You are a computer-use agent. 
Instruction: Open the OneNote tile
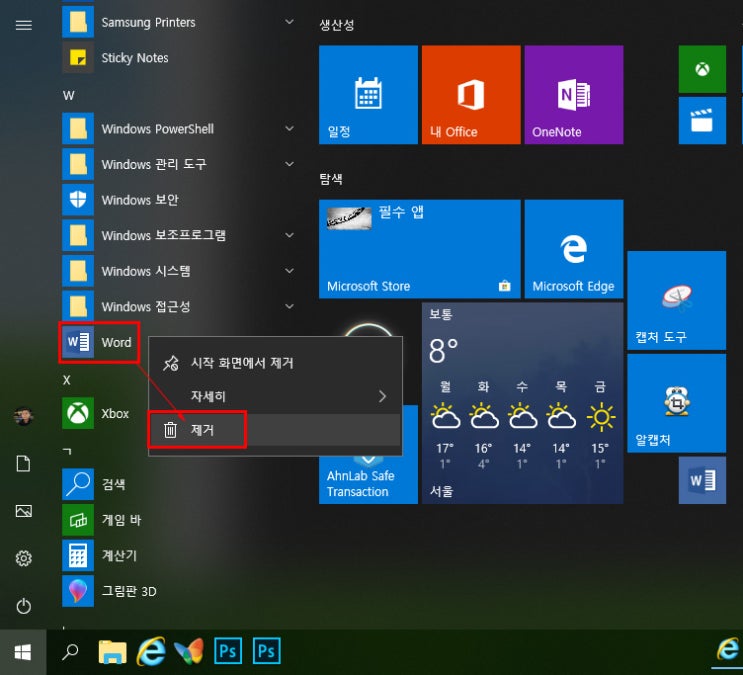click(574, 95)
